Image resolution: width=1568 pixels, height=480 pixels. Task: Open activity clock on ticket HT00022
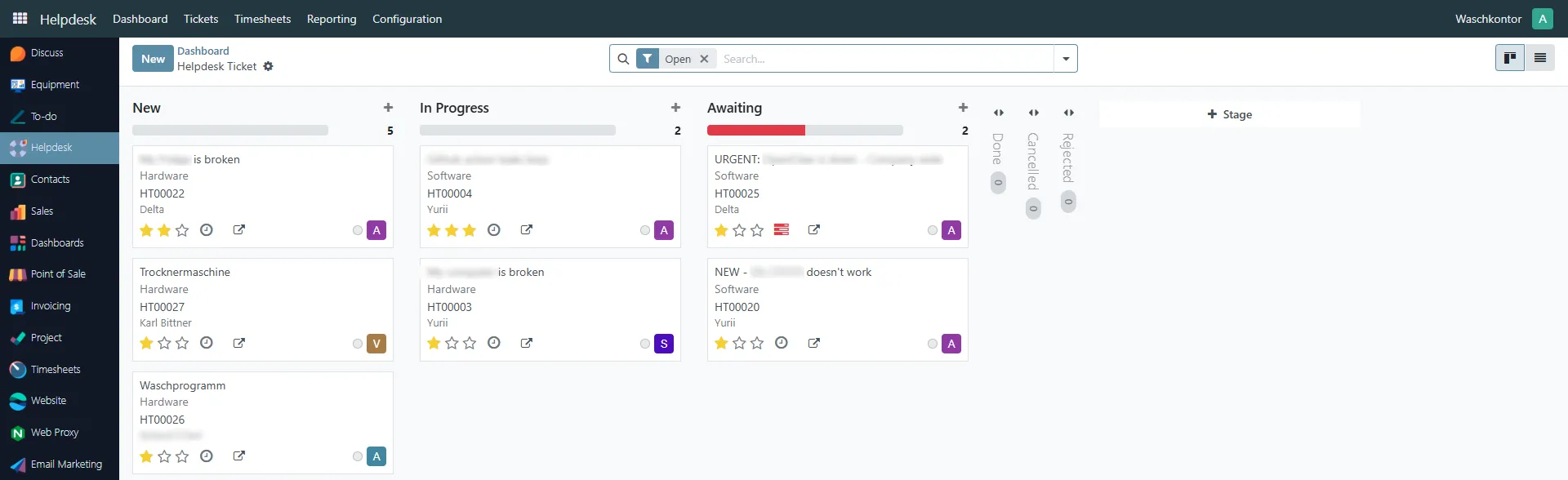coord(207,230)
